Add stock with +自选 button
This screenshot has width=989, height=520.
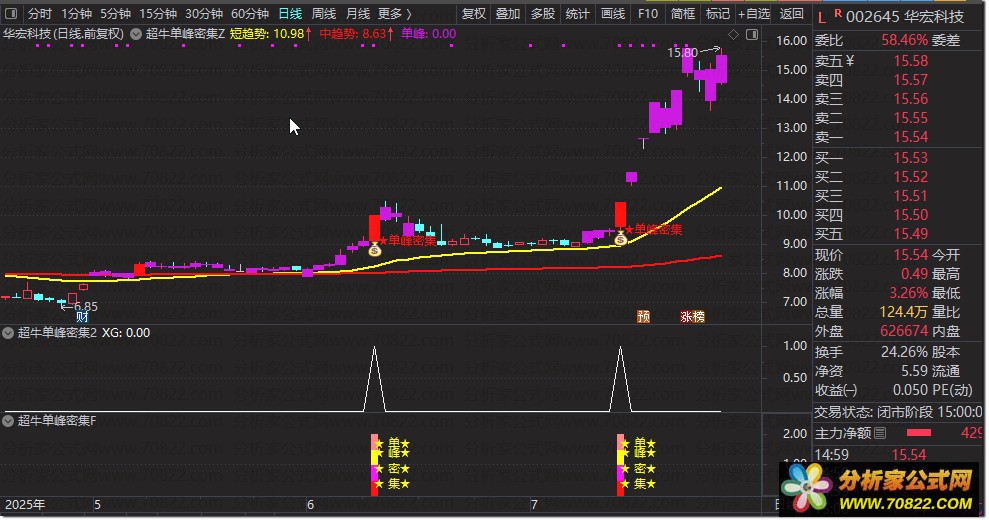click(754, 13)
